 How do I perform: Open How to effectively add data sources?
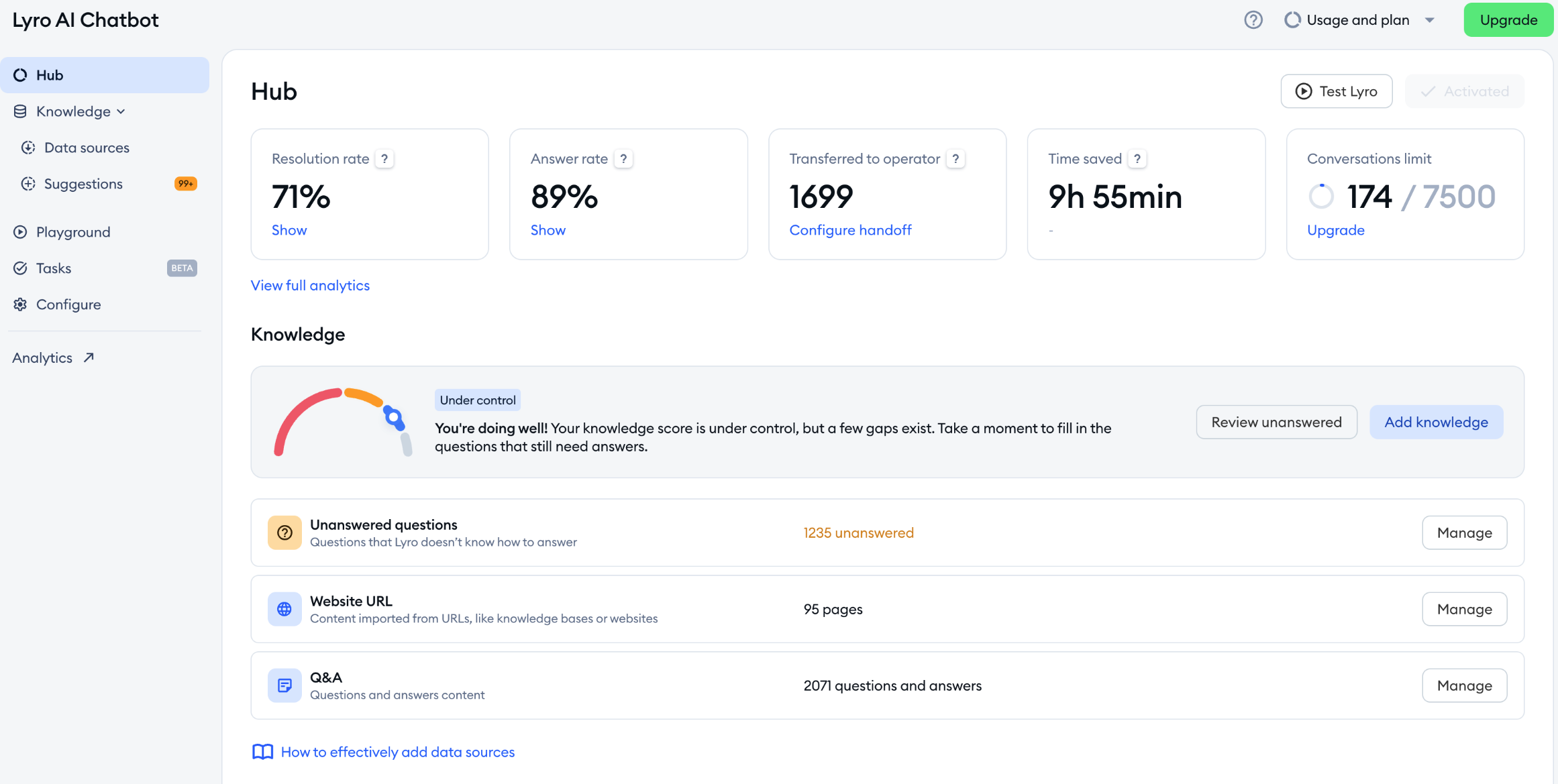397,752
